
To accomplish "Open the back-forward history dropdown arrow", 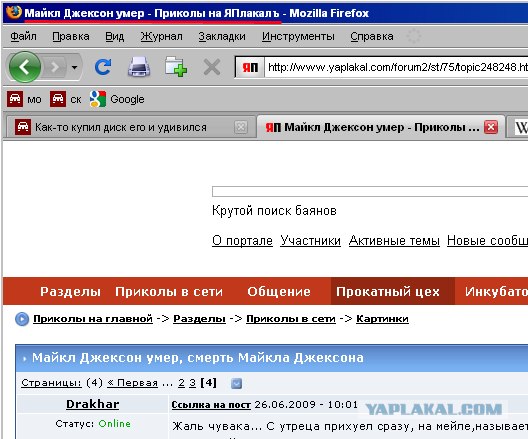I will tap(75, 68).
